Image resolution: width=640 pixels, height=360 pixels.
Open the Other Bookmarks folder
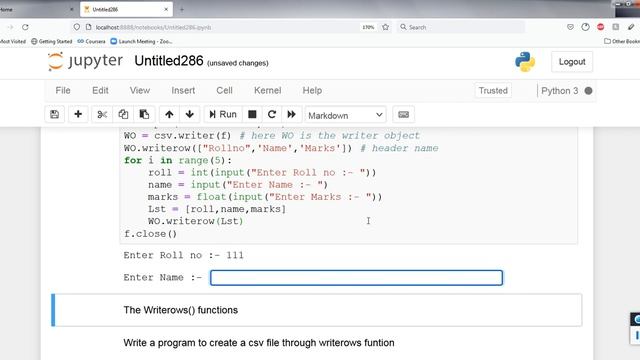click(x=622, y=41)
